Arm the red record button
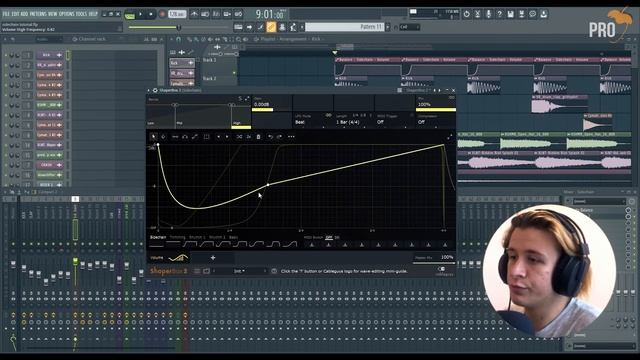 coord(162,14)
